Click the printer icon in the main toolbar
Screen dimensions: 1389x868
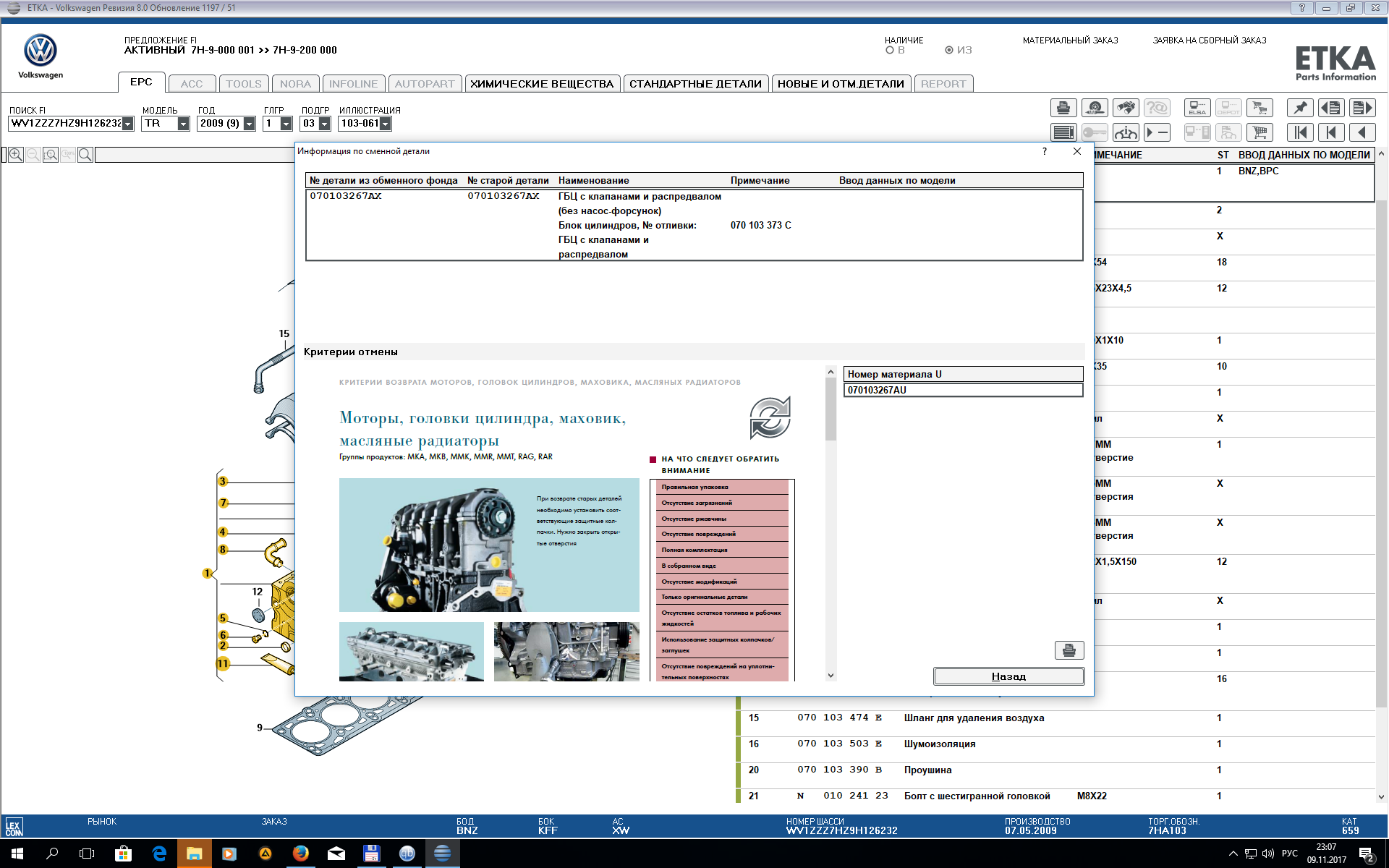click(1063, 108)
